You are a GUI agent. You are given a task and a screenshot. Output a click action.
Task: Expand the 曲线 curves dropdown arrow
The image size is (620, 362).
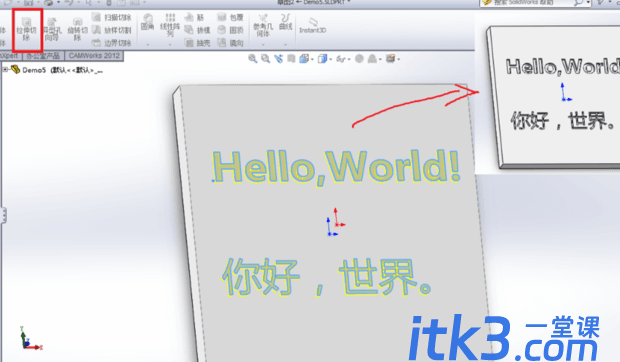[285, 45]
